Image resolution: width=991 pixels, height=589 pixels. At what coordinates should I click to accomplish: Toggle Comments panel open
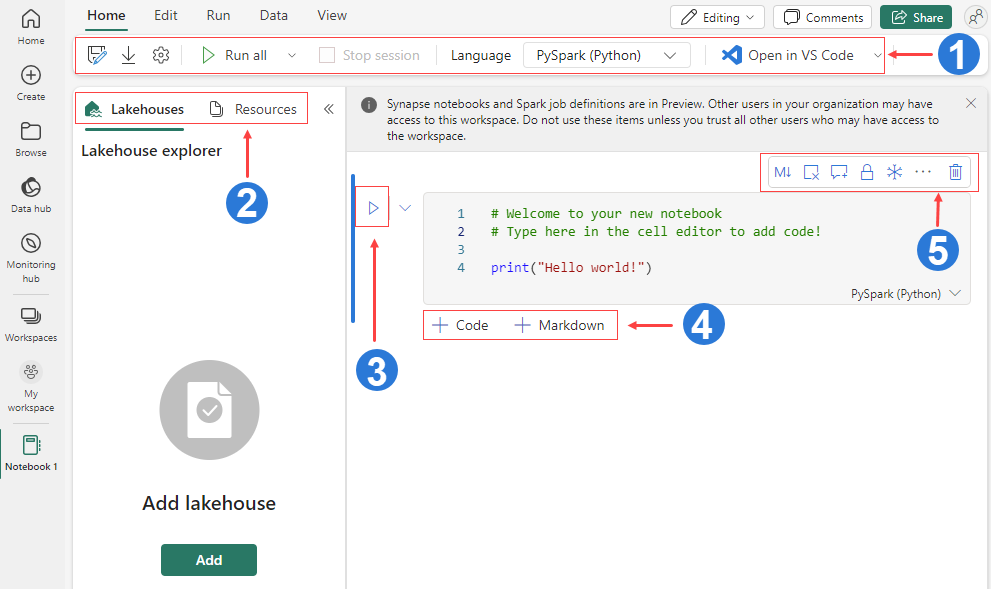[822, 16]
